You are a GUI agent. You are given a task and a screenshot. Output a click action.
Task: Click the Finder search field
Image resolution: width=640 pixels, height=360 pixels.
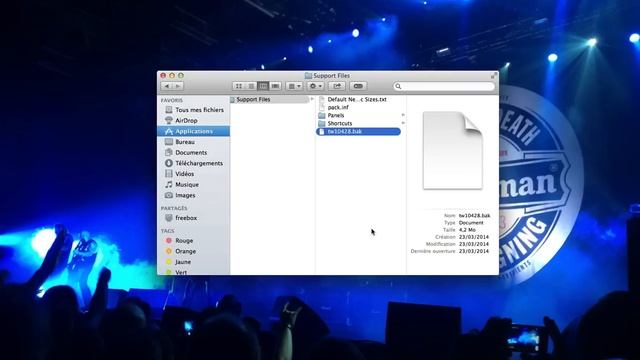(x=444, y=86)
